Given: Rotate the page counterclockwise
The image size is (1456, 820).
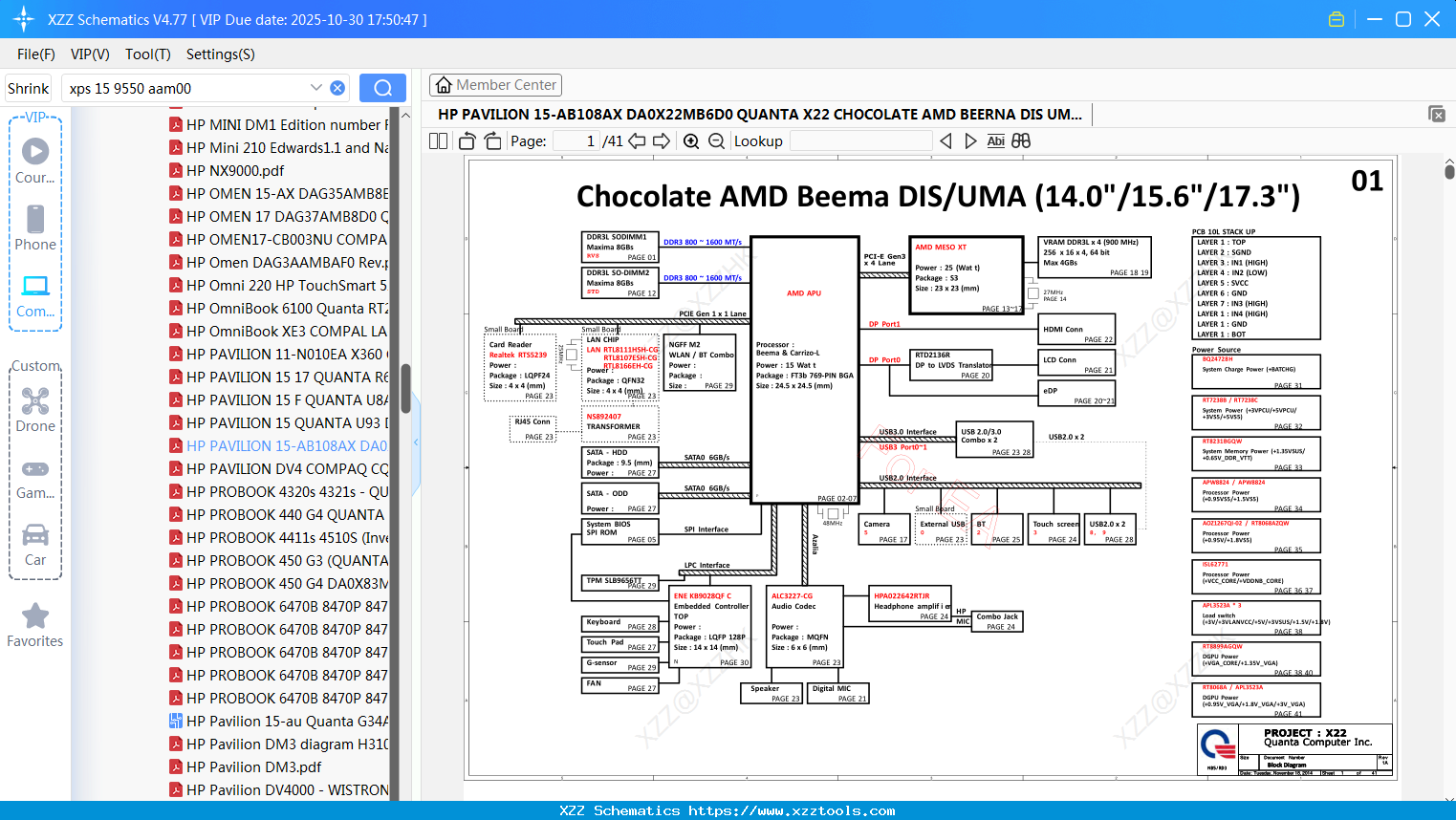Looking at the screenshot, I should pyautogui.click(x=467, y=140).
